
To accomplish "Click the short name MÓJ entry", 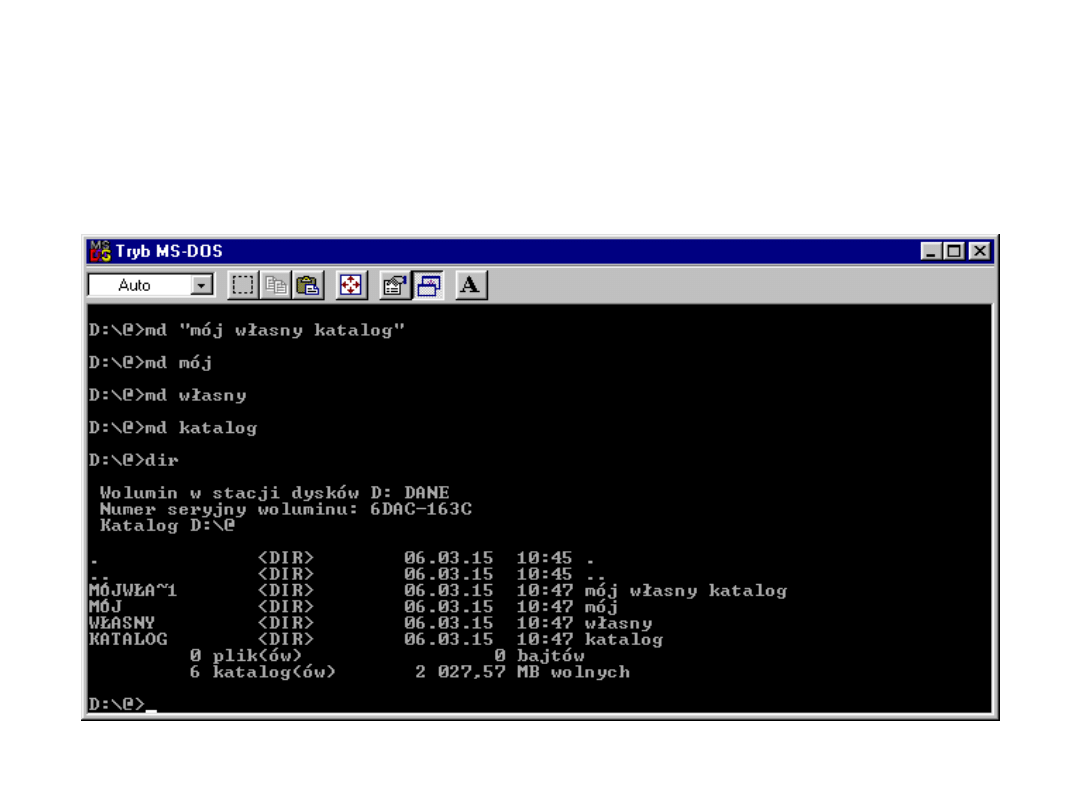I will [105, 607].
